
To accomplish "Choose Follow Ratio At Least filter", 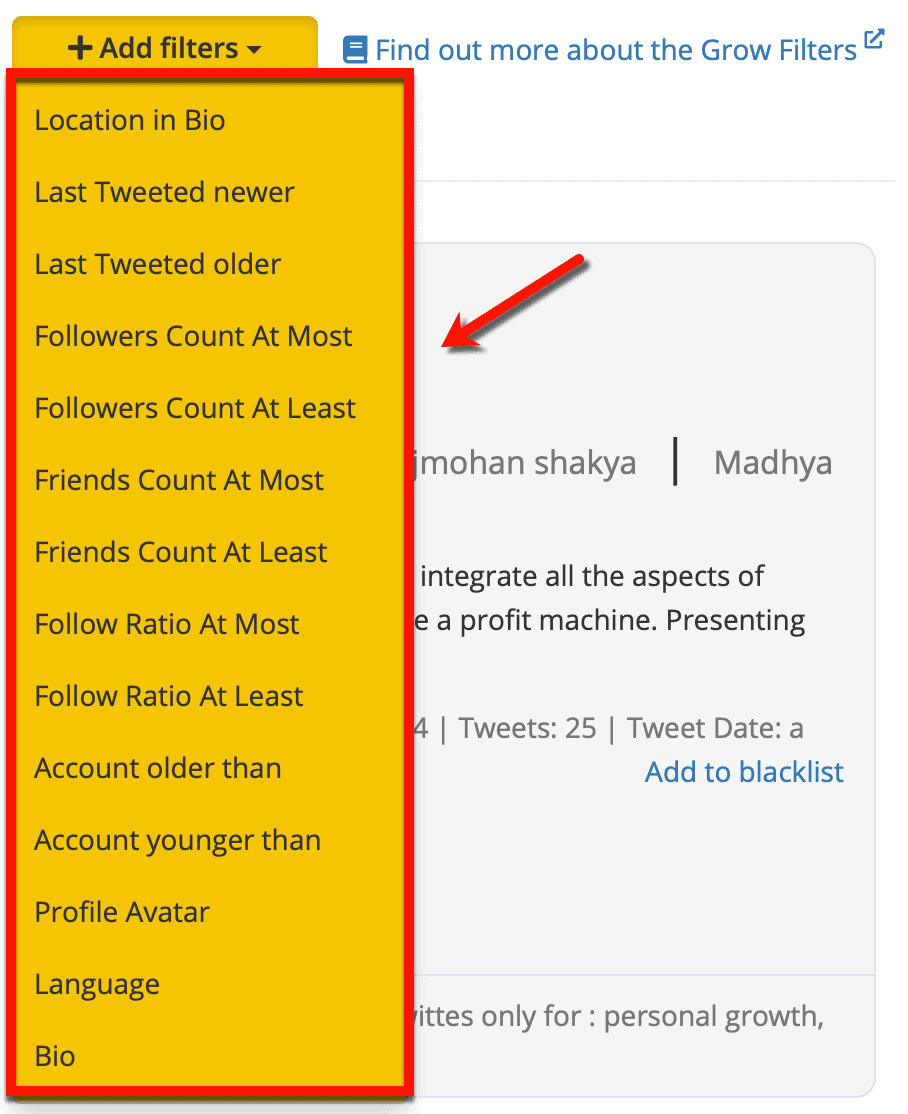I will coord(169,696).
